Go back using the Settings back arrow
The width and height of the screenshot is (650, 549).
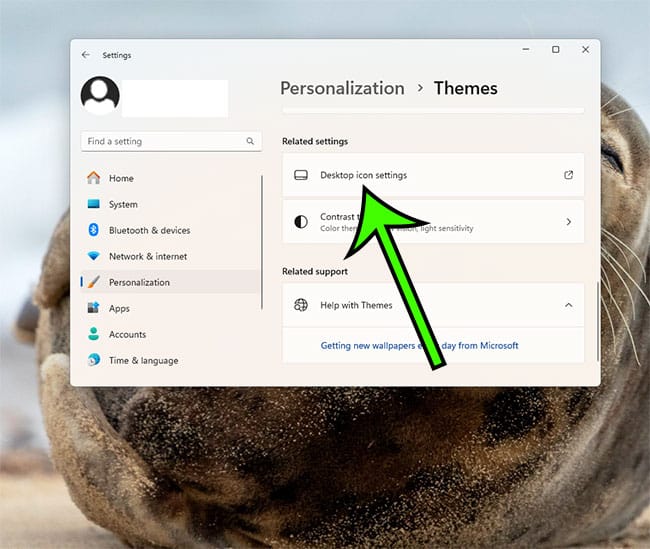tap(86, 55)
